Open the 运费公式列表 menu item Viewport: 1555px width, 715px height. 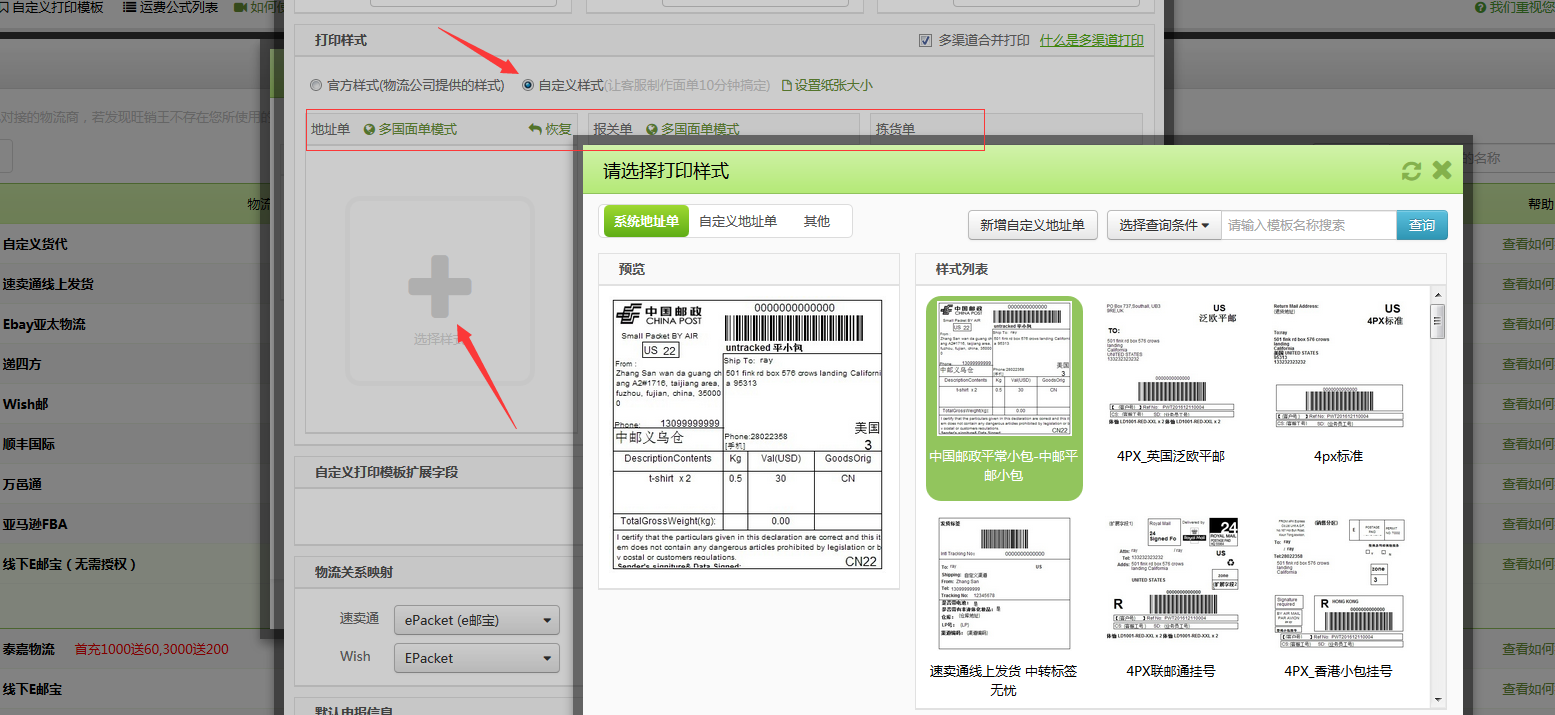(179, 7)
